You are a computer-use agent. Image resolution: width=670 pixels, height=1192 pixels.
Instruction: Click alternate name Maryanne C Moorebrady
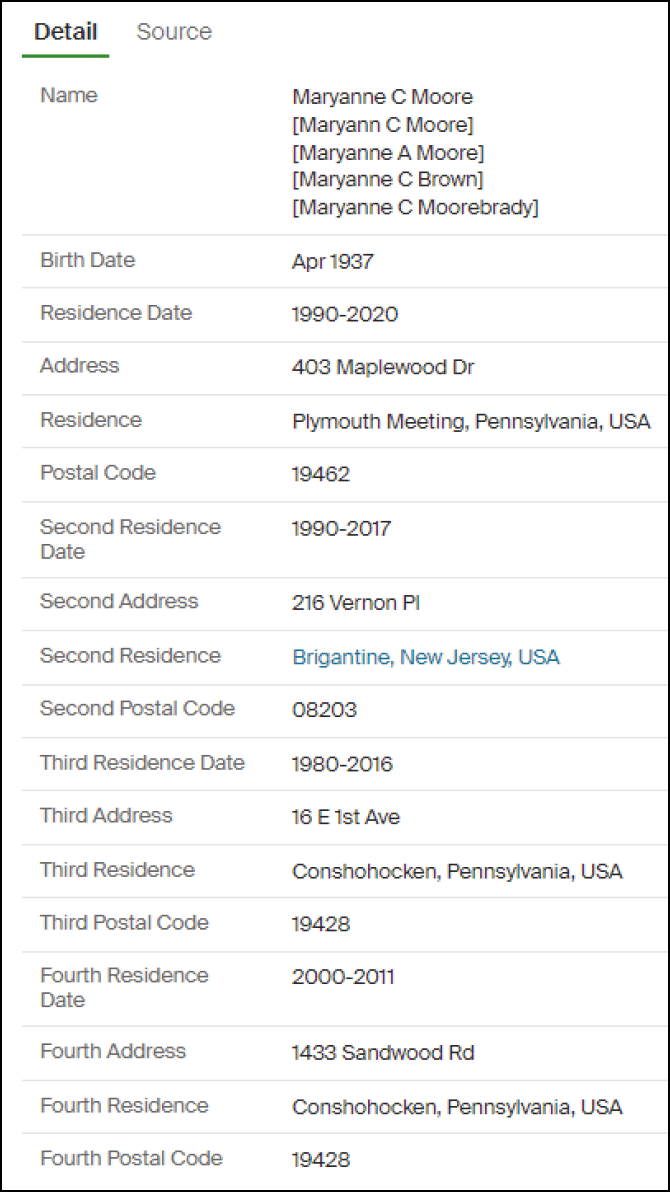click(x=415, y=208)
